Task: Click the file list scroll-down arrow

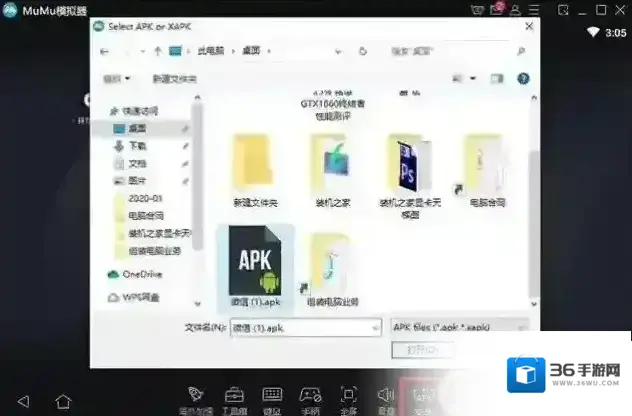Action: 534,304
